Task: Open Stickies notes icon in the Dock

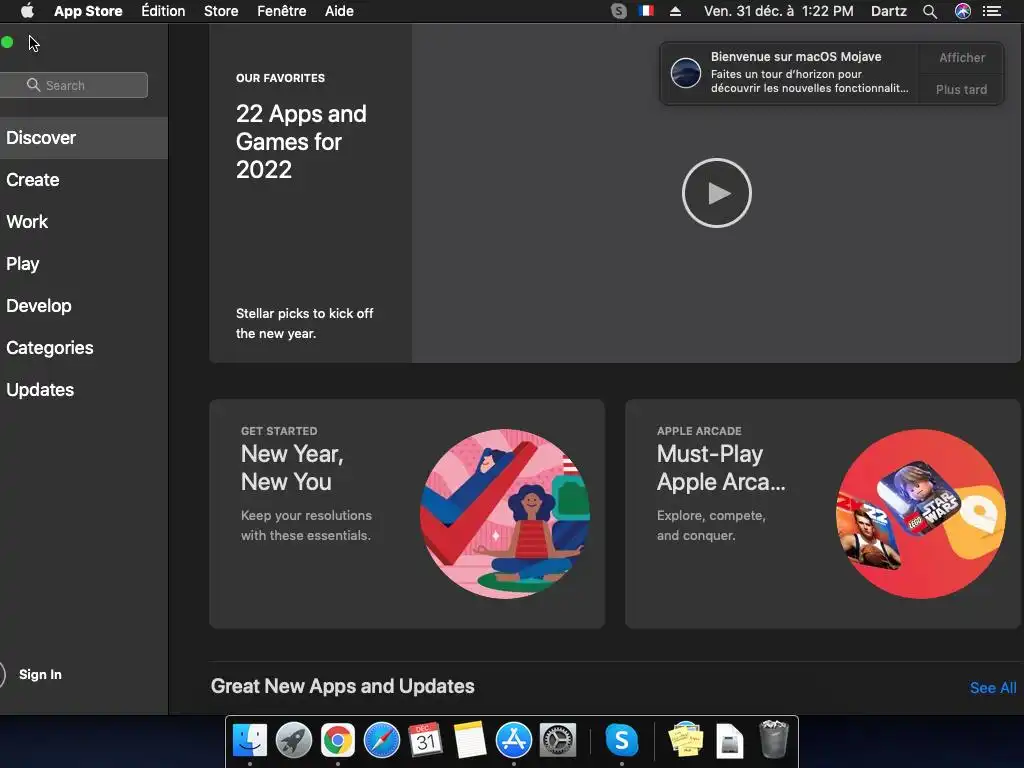Action: 686,739
